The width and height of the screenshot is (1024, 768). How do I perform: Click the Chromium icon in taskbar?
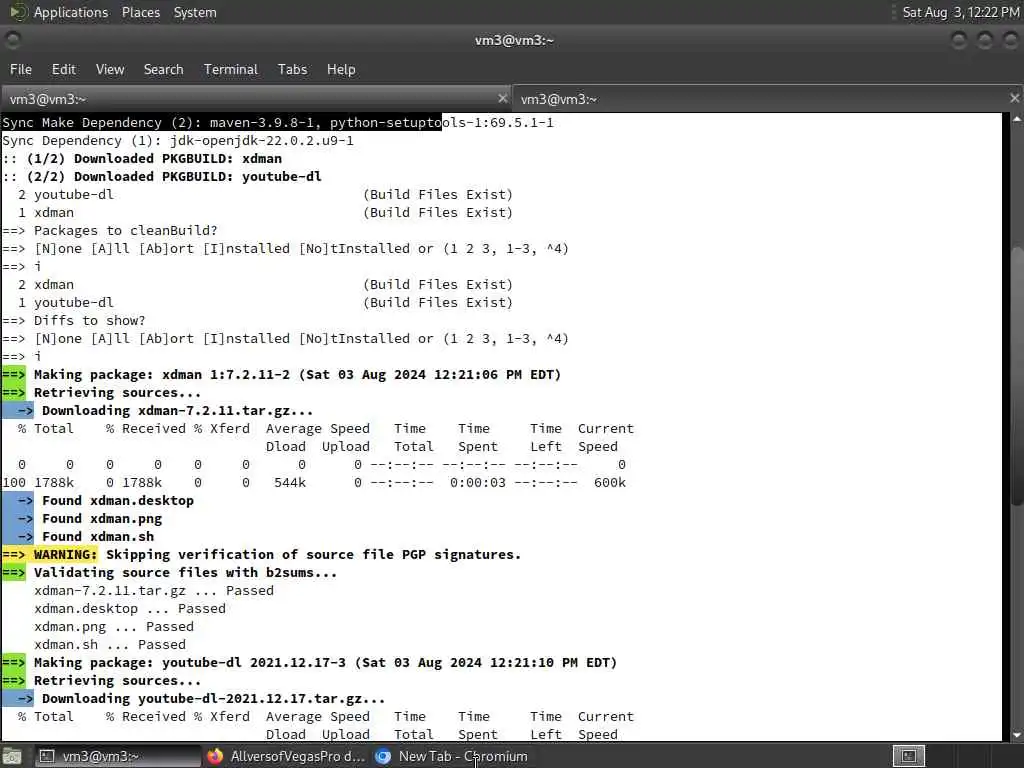383,756
